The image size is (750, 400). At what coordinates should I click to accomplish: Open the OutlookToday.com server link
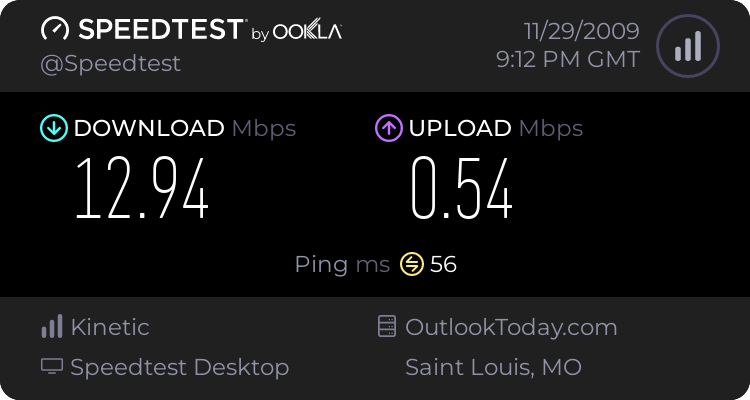pos(511,328)
